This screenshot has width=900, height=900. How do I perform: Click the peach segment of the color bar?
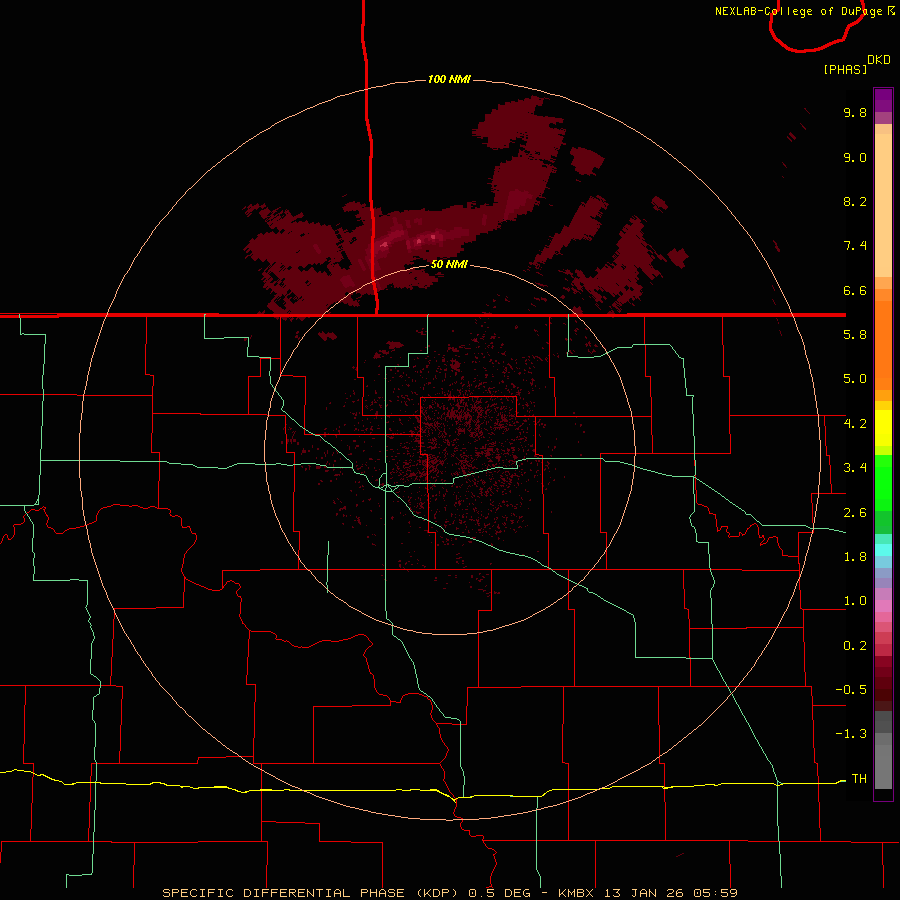[883, 205]
